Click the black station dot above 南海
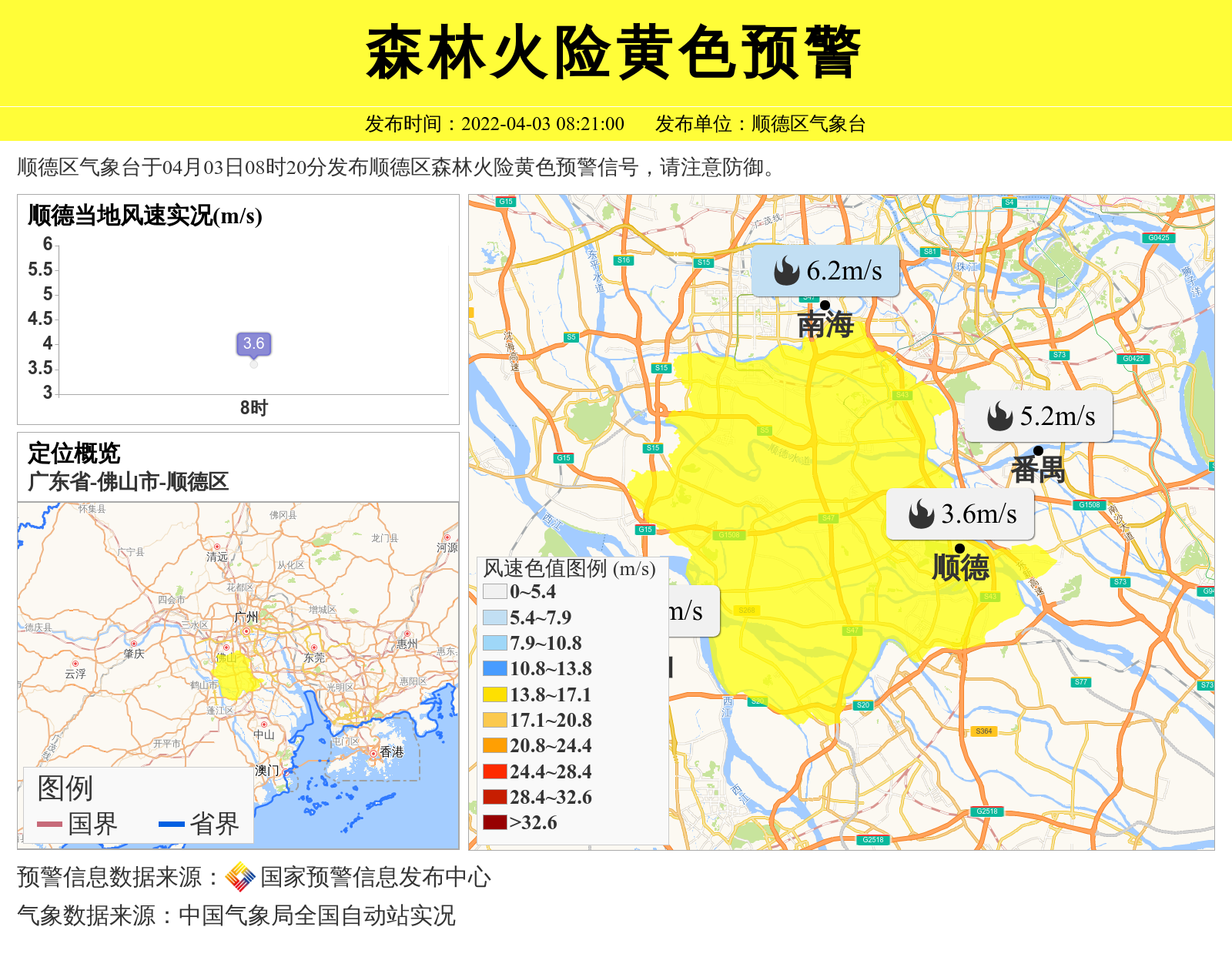 (x=825, y=305)
